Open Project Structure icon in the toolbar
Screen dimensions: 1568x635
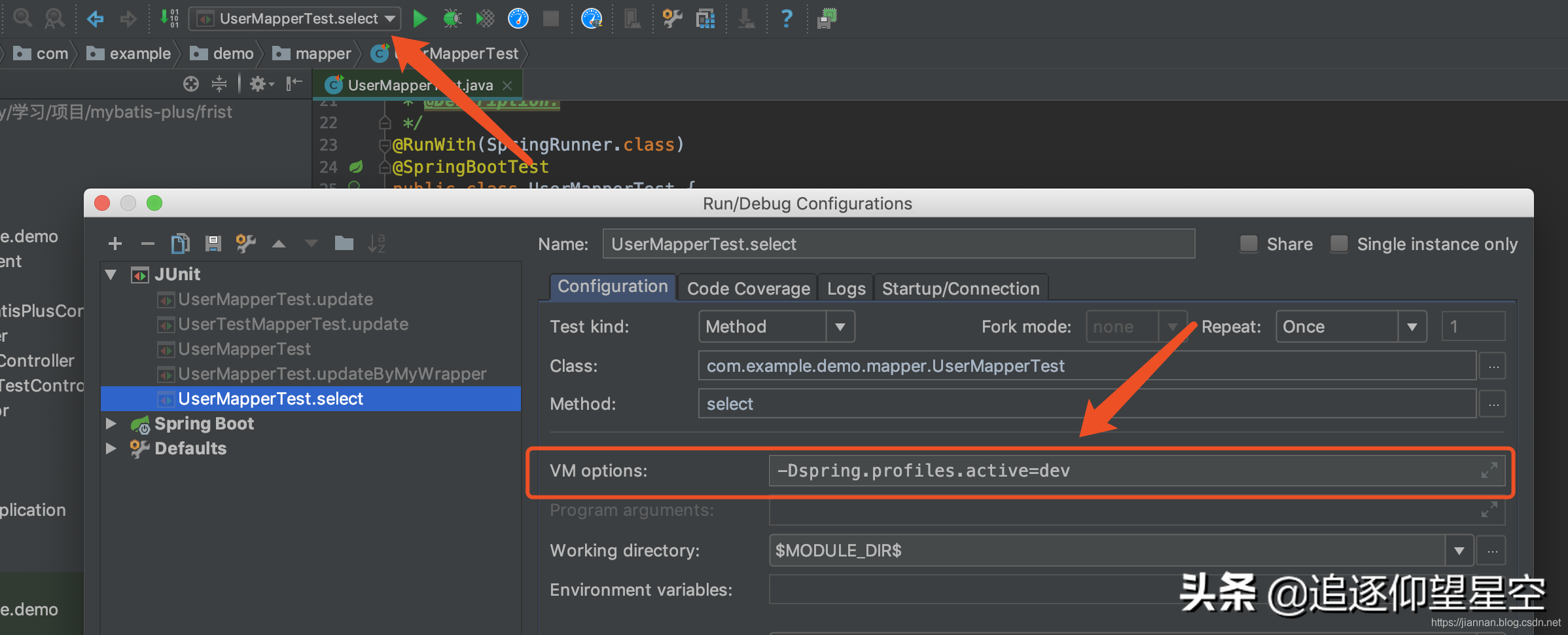705,18
